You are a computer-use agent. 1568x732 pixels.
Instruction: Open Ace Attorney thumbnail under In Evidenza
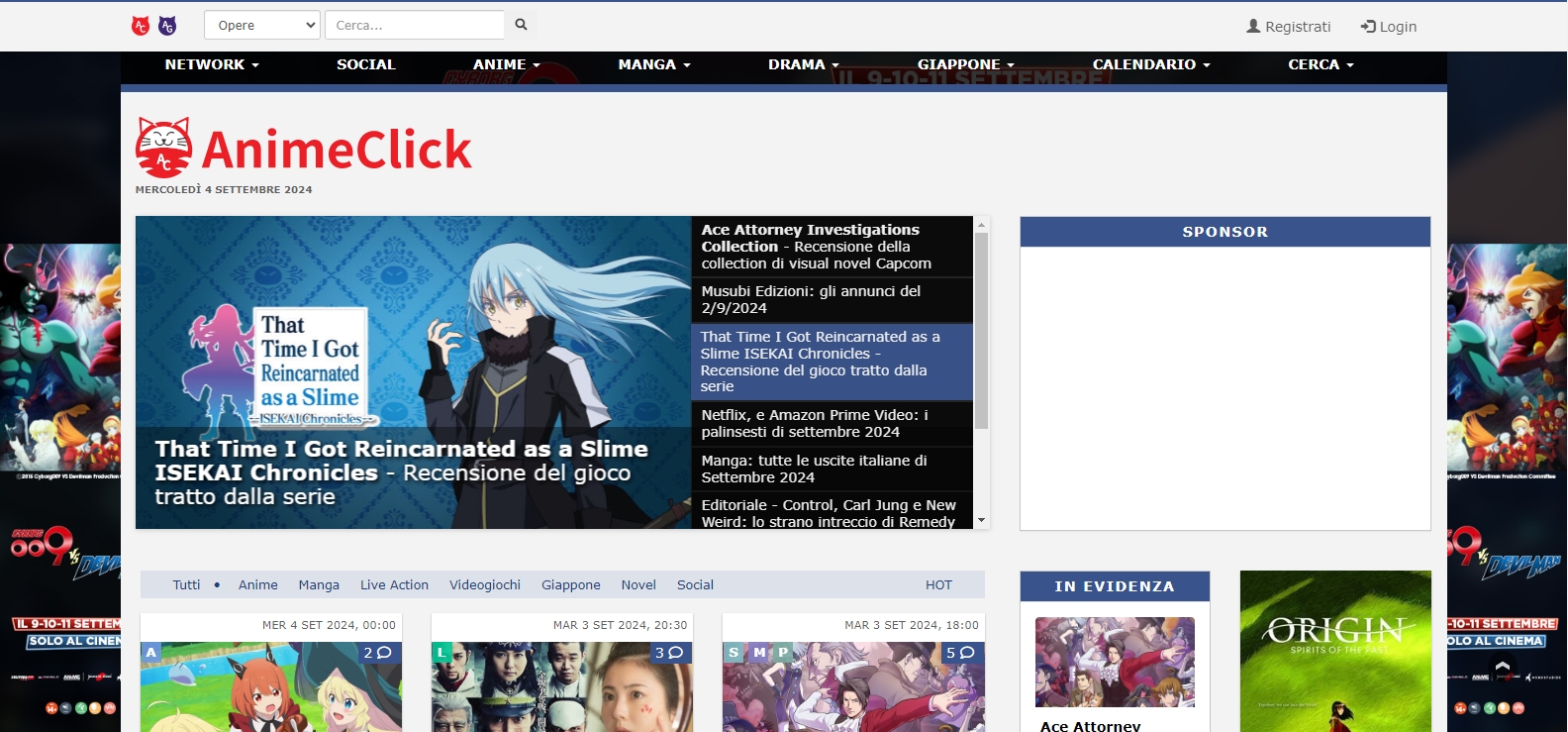click(1115, 662)
